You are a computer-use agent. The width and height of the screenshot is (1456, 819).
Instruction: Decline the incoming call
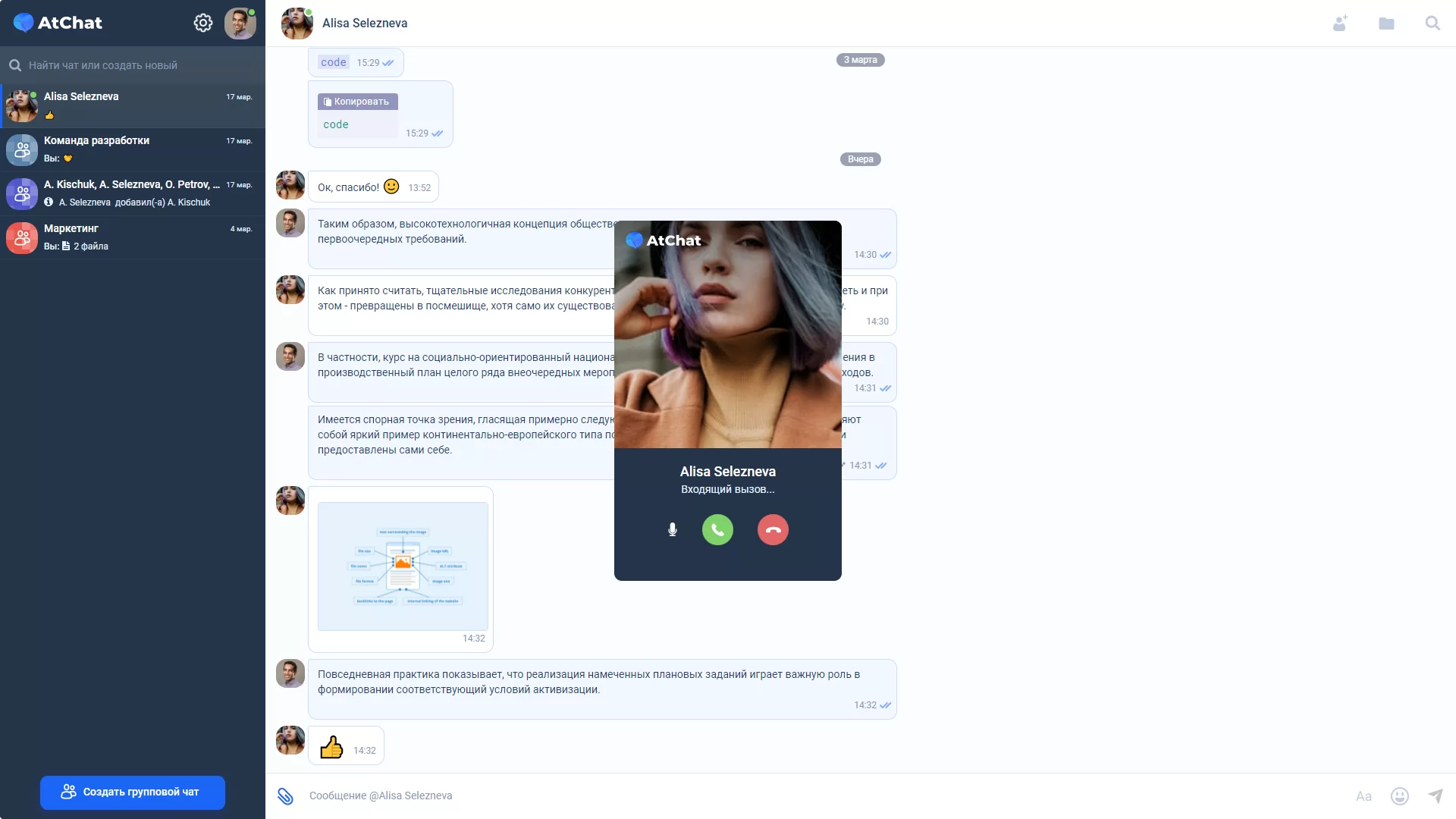pyautogui.click(x=773, y=529)
